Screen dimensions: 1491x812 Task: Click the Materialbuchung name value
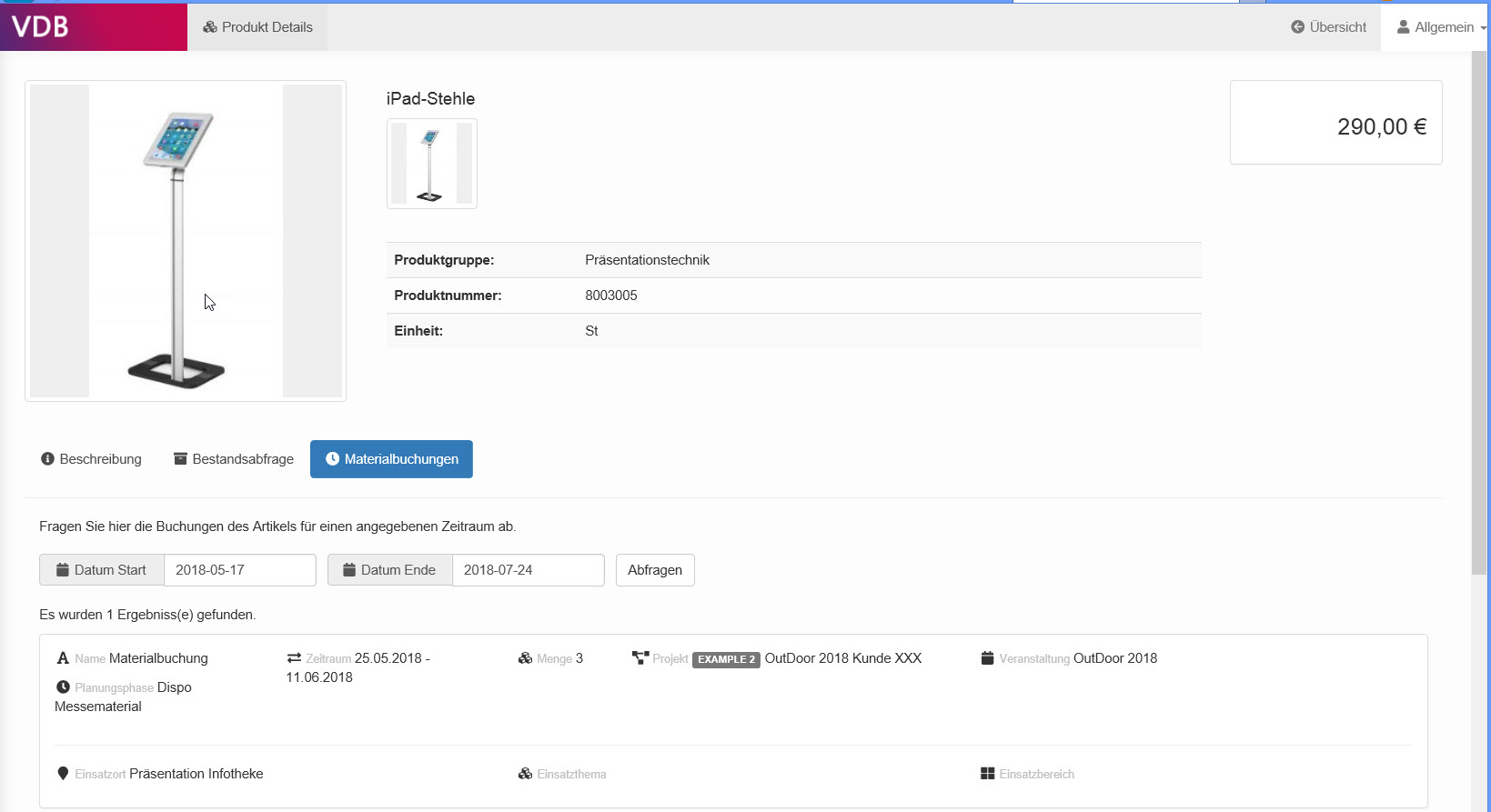coord(158,658)
